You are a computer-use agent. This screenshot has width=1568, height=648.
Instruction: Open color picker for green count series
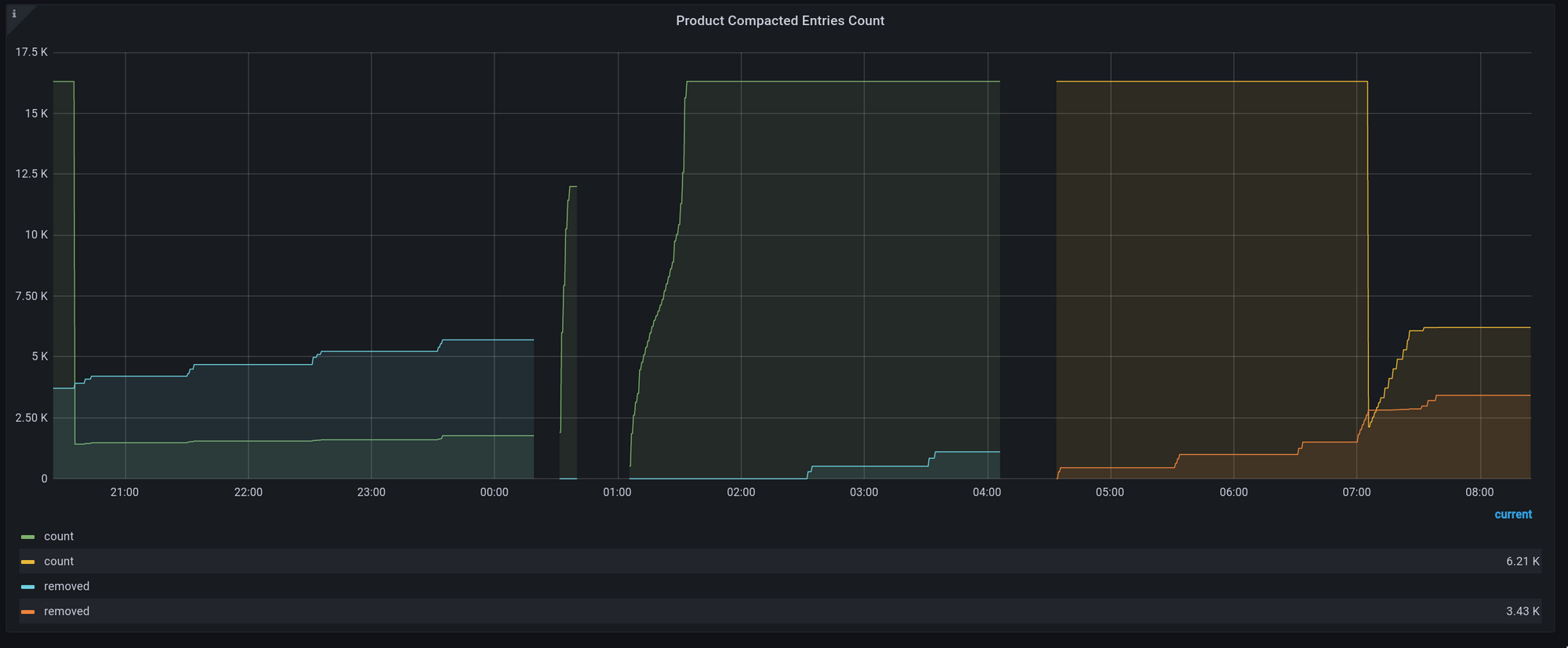coord(28,537)
